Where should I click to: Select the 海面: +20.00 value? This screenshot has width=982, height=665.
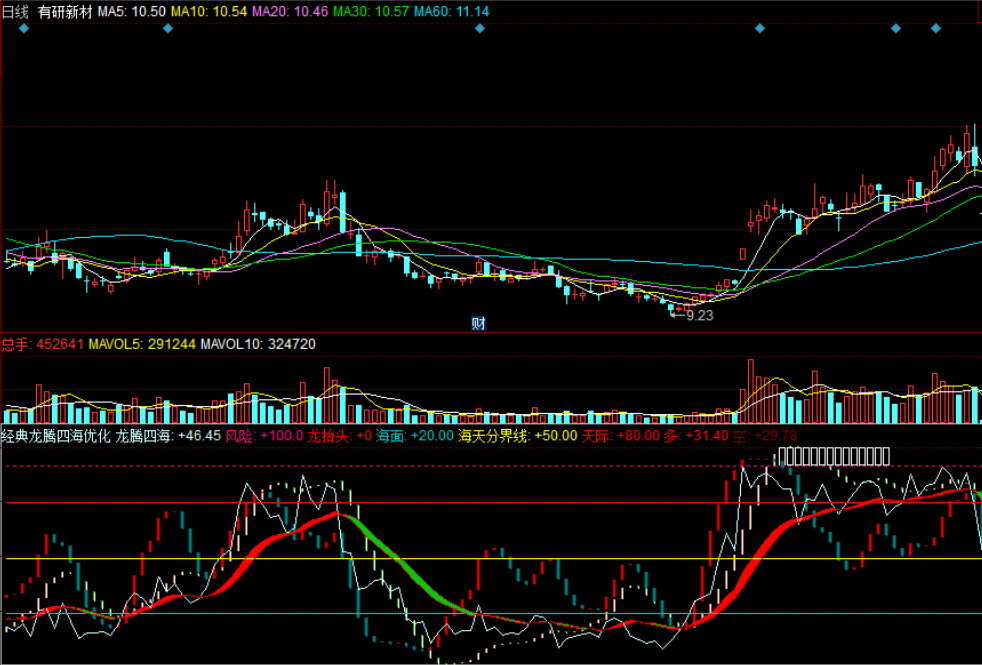pyautogui.click(x=415, y=436)
